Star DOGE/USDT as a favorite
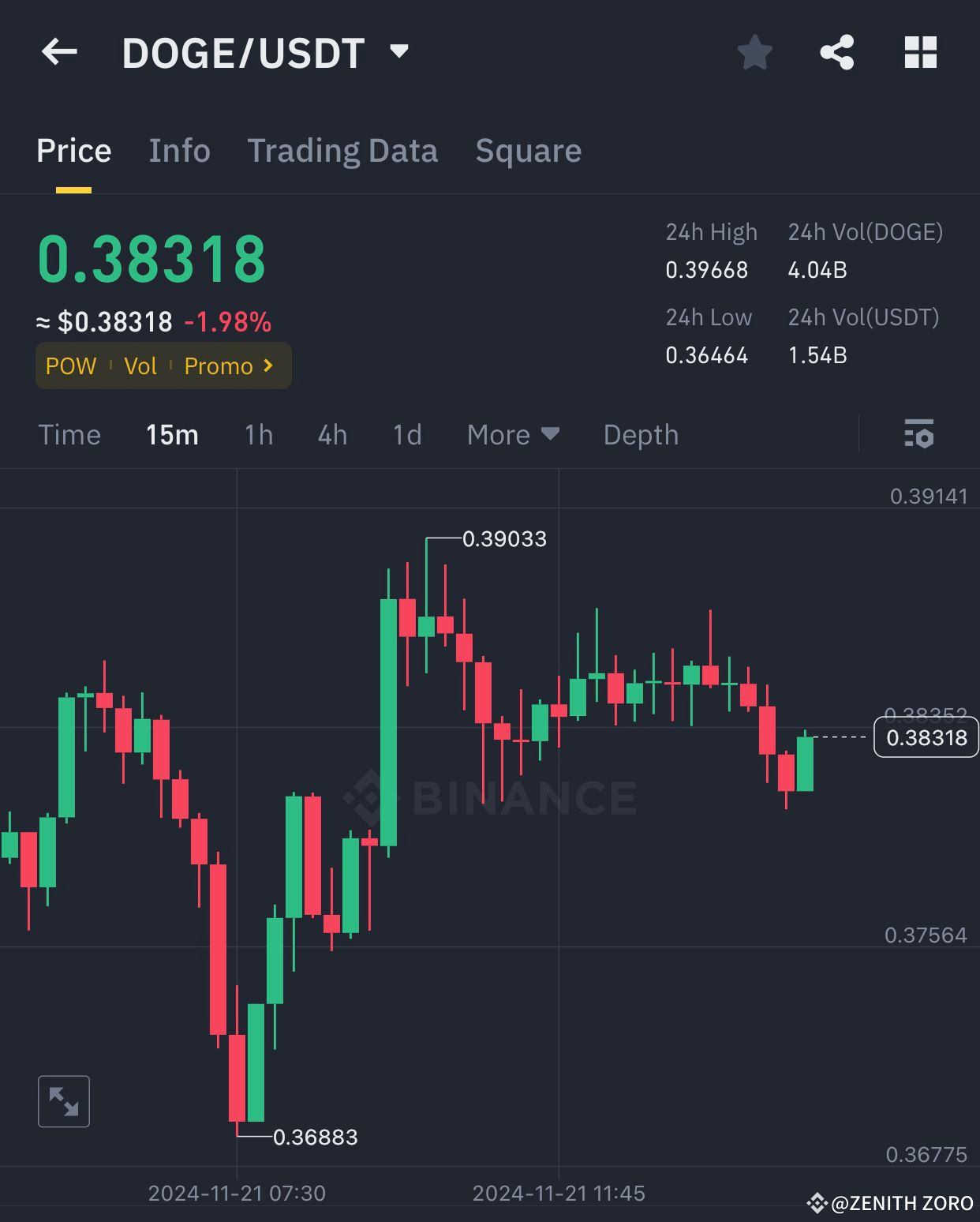The image size is (980, 1222). pyautogui.click(x=754, y=52)
